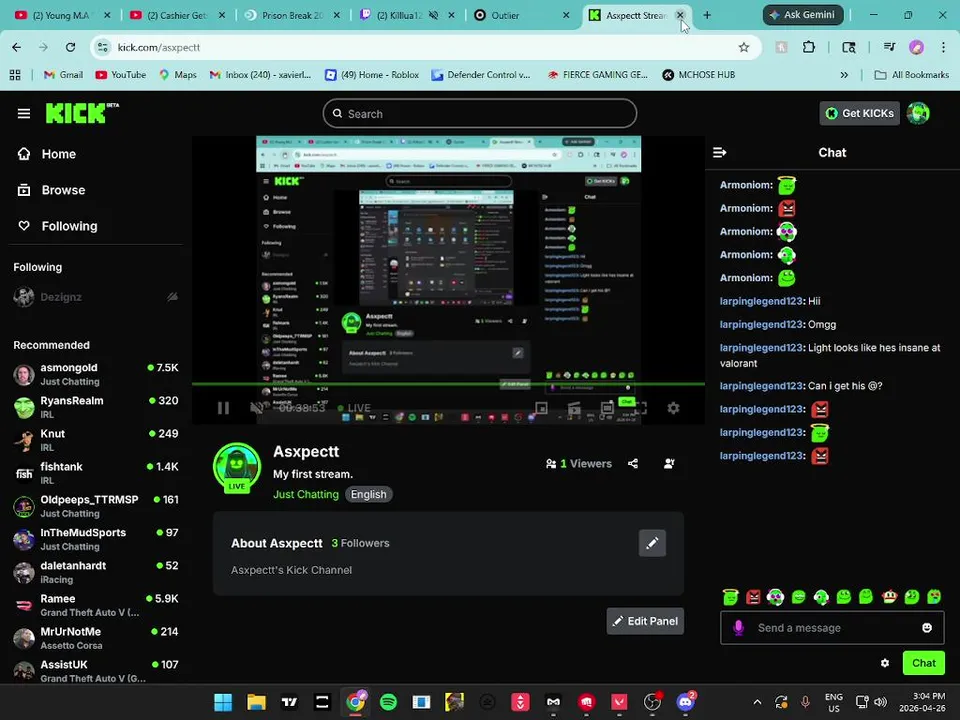The image size is (960, 720).
Task: Toggle theater mode
Action: pos(607,408)
